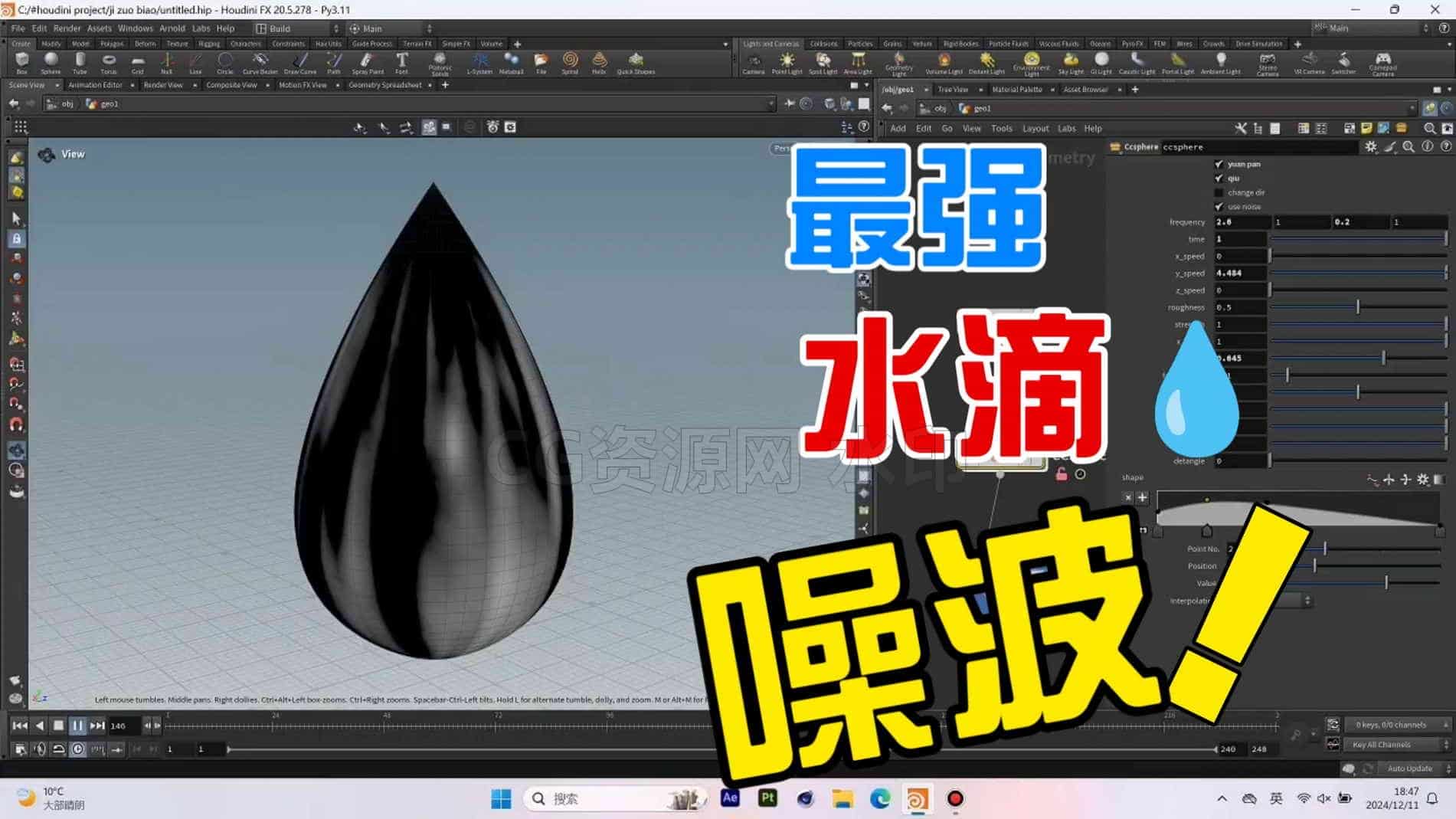Open the Main radial menu dropdown
Viewport: 1456px width, 819px height.
coord(391,28)
